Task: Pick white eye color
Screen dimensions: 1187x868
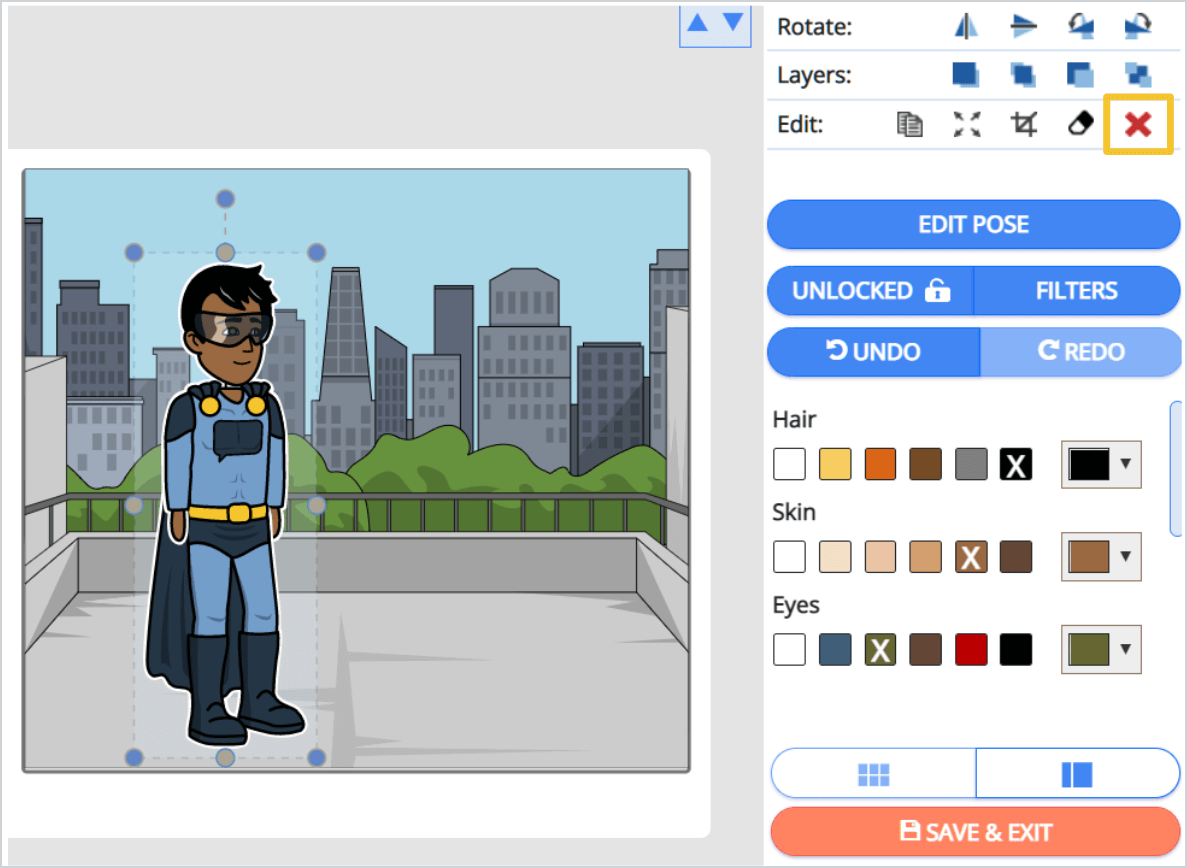Action: click(x=789, y=649)
